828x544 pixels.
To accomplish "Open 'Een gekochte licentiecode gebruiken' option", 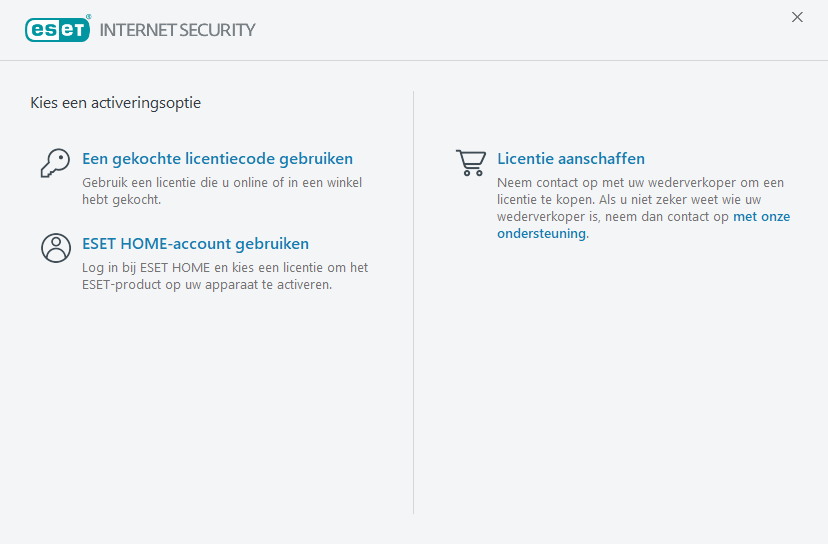I will (x=217, y=159).
